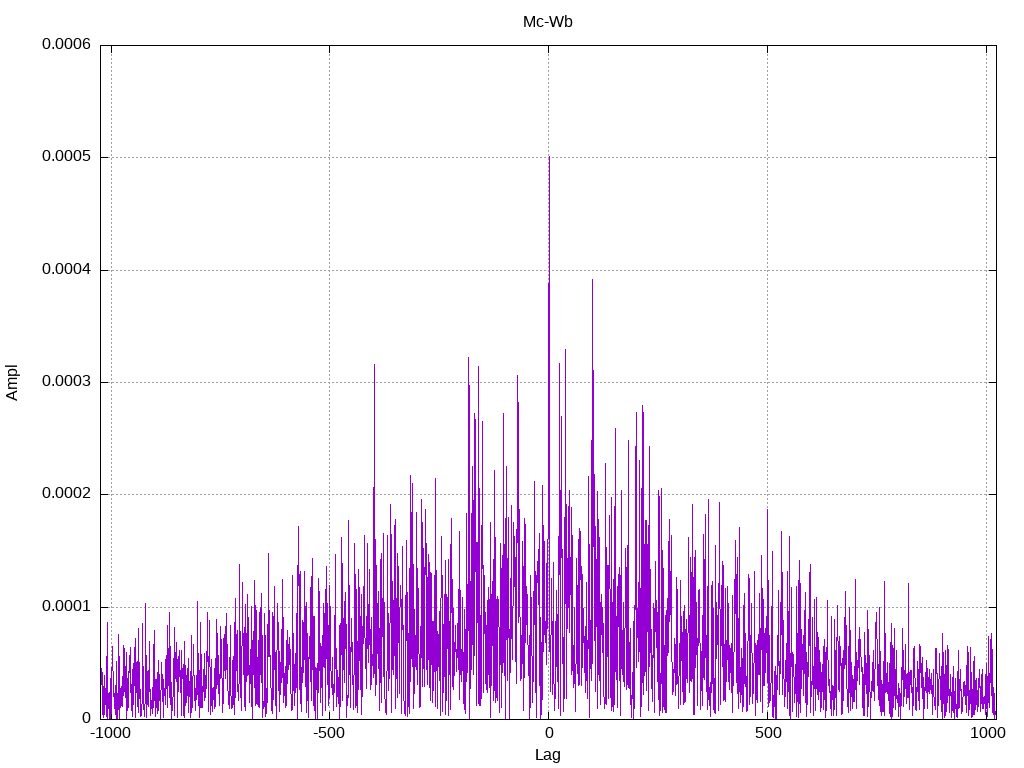Select the 0.0001 y-axis tick label

click(66, 607)
